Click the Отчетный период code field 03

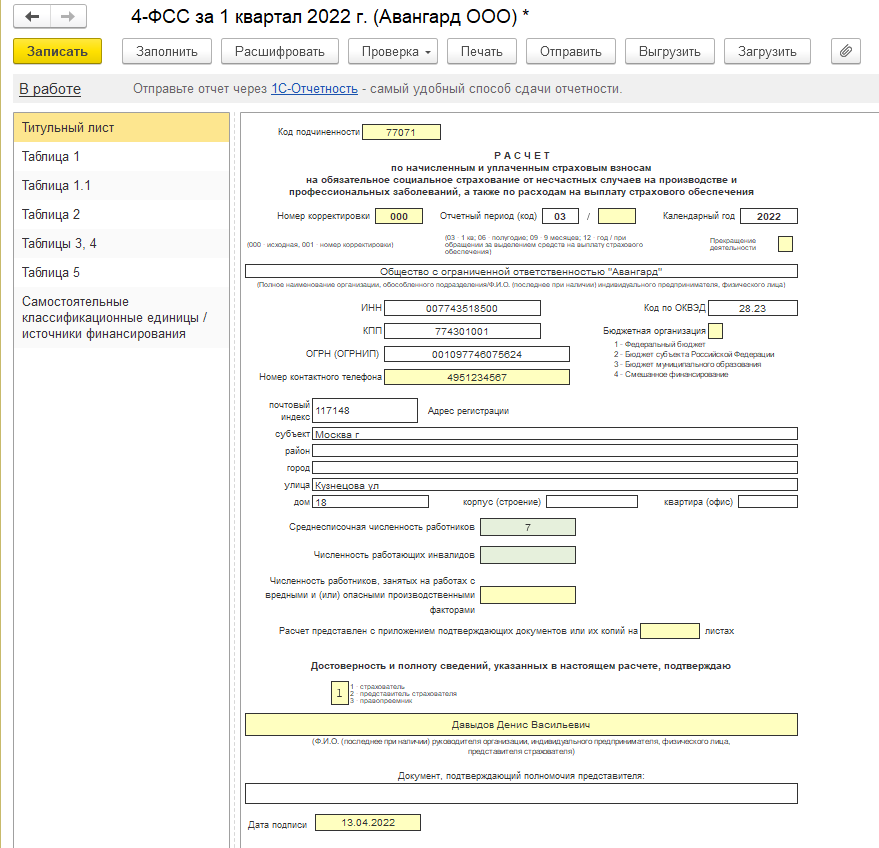[560, 216]
